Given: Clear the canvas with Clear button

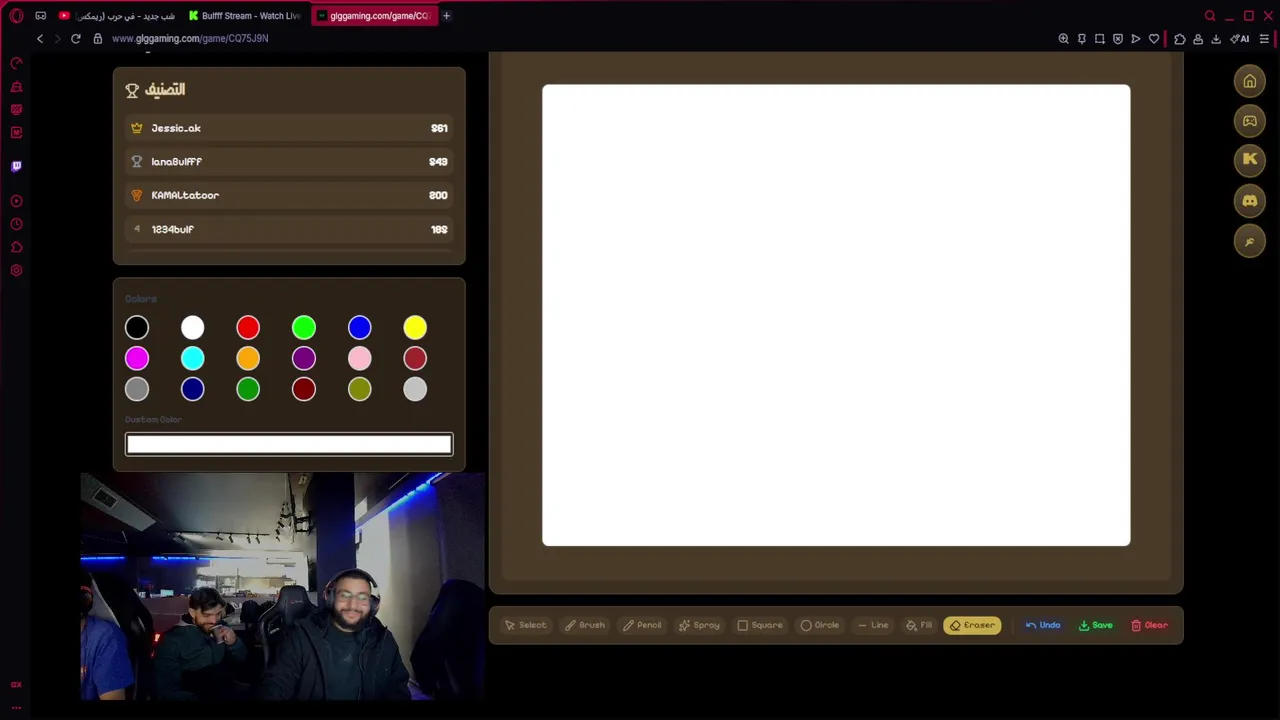Looking at the screenshot, I should (x=1150, y=625).
